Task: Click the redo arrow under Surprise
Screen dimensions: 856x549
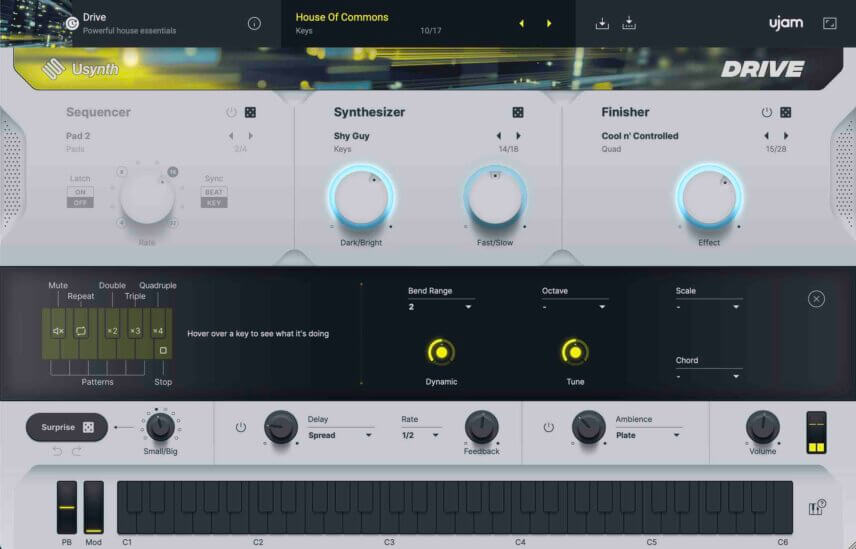Action: click(x=77, y=451)
